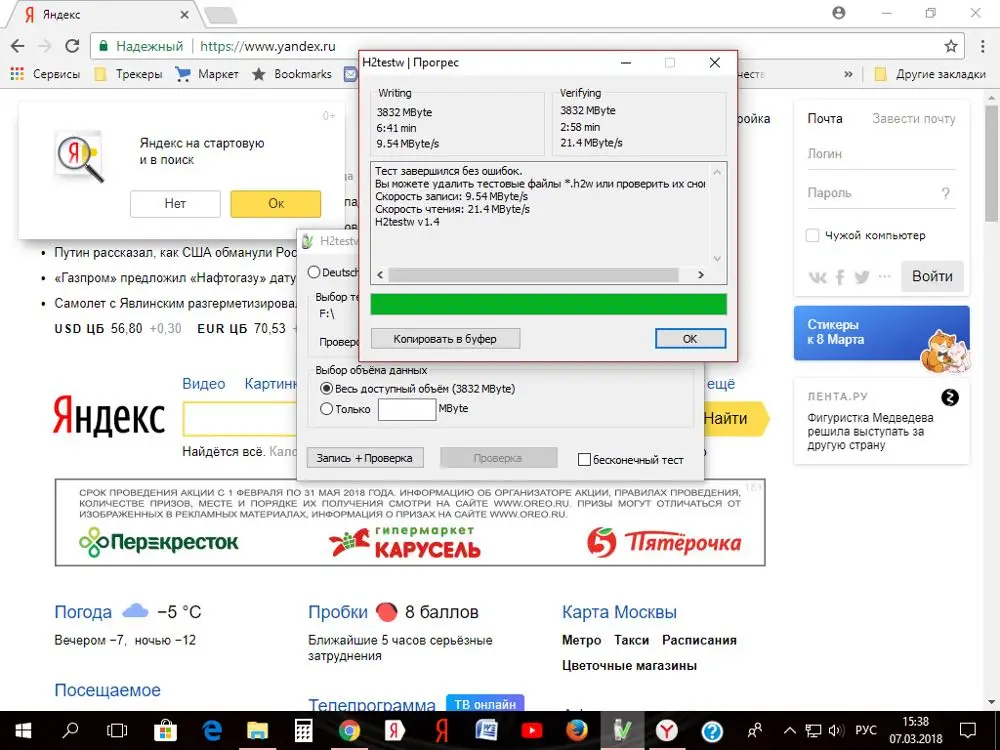Click the green progress bar
Image resolution: width=1000 pixels, height=750 pixels.
[x=548, y=304]
